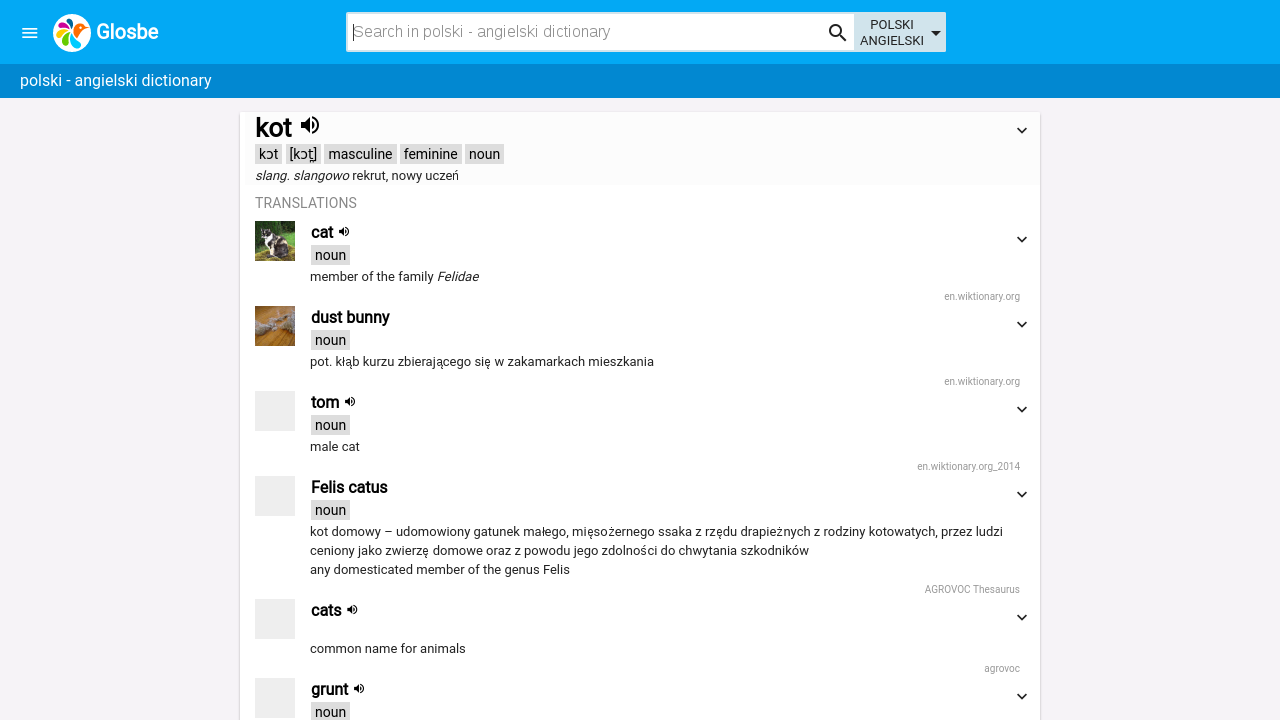Viewport: 1280px width, 720px height.
Task: Expand details for the "kot" headword entry
Action: (1021, 130)
